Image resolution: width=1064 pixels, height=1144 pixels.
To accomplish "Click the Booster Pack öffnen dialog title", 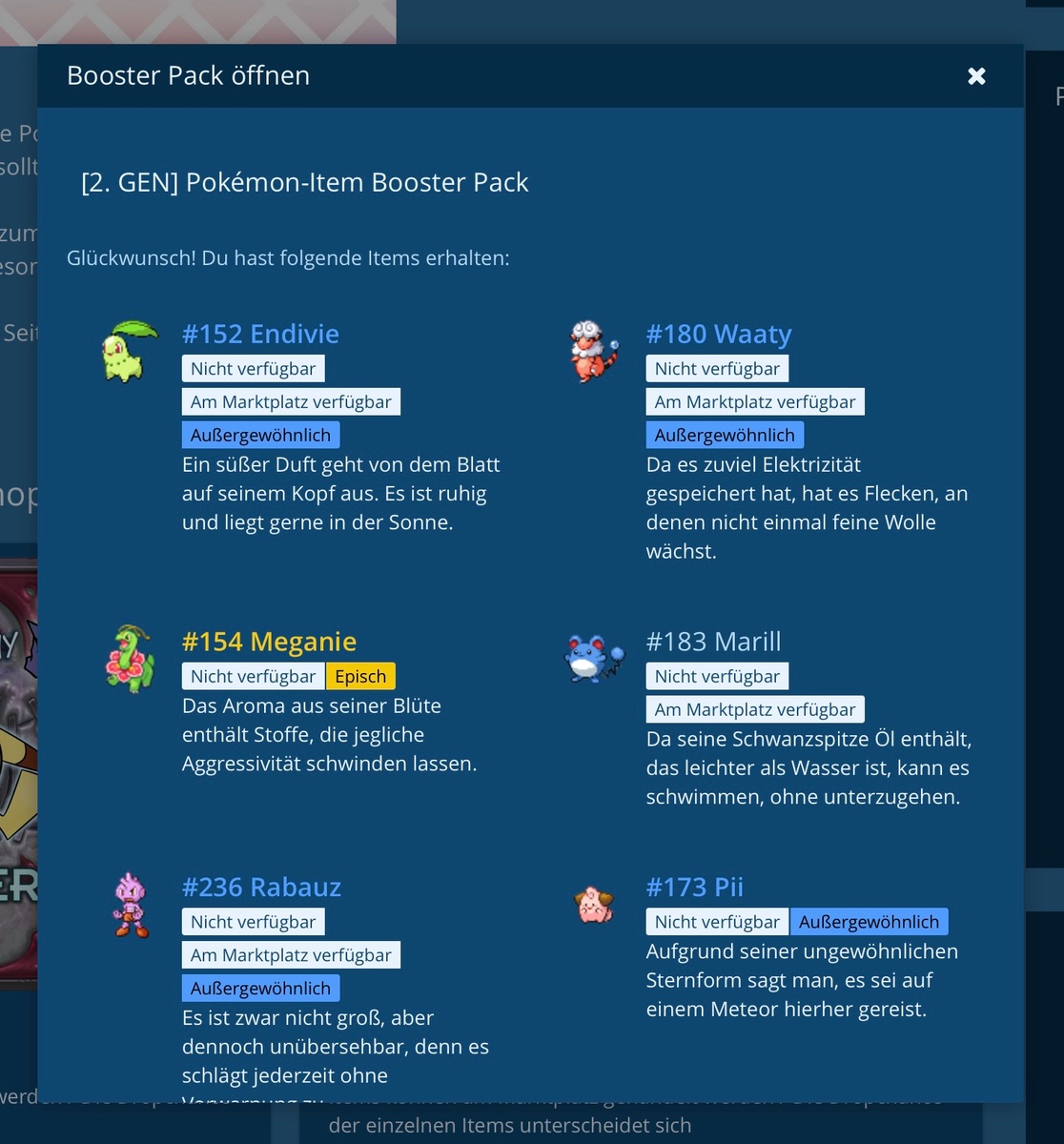I will click(x=188, y=76).
